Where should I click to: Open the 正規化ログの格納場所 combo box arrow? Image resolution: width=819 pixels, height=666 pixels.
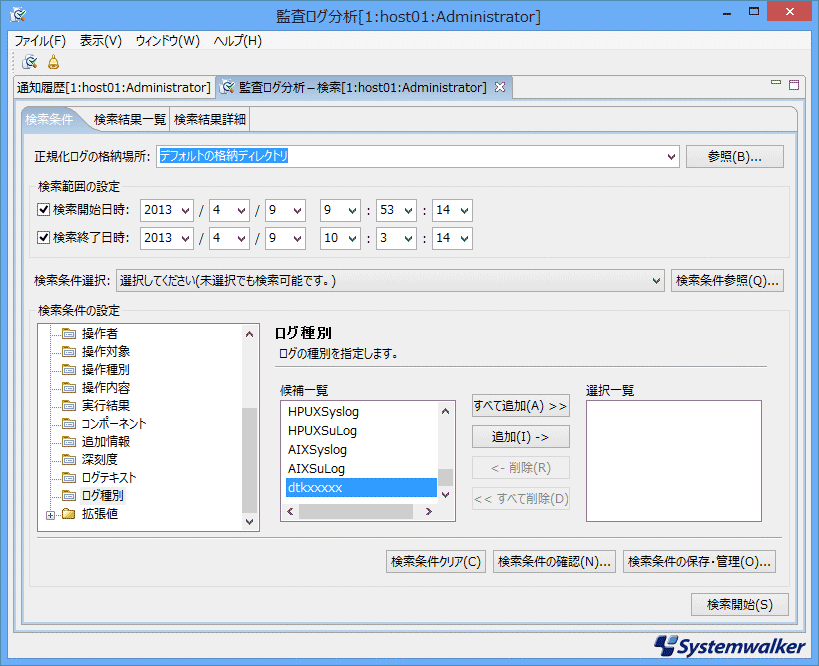click(671, 157)
